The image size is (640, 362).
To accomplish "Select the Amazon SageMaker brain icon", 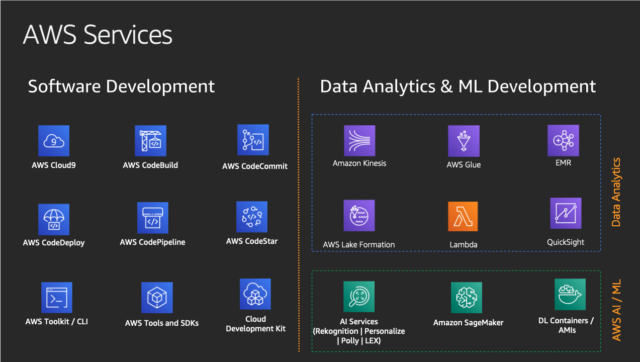I will 467,298.
